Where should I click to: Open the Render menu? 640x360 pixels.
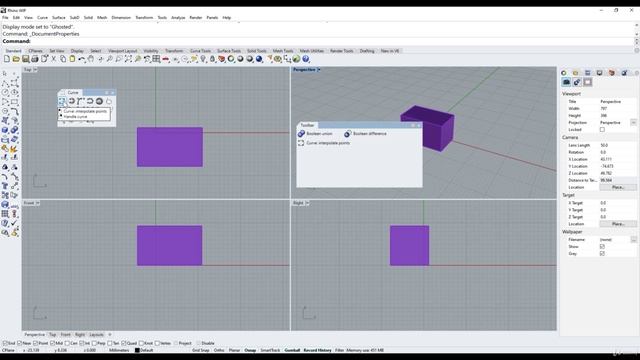pyautogui.click(x=196, y=18)
